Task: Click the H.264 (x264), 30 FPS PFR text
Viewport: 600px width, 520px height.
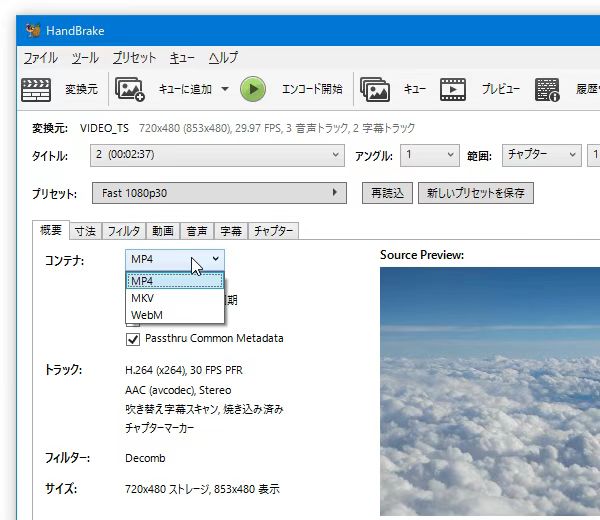Action: pos(184,370)
